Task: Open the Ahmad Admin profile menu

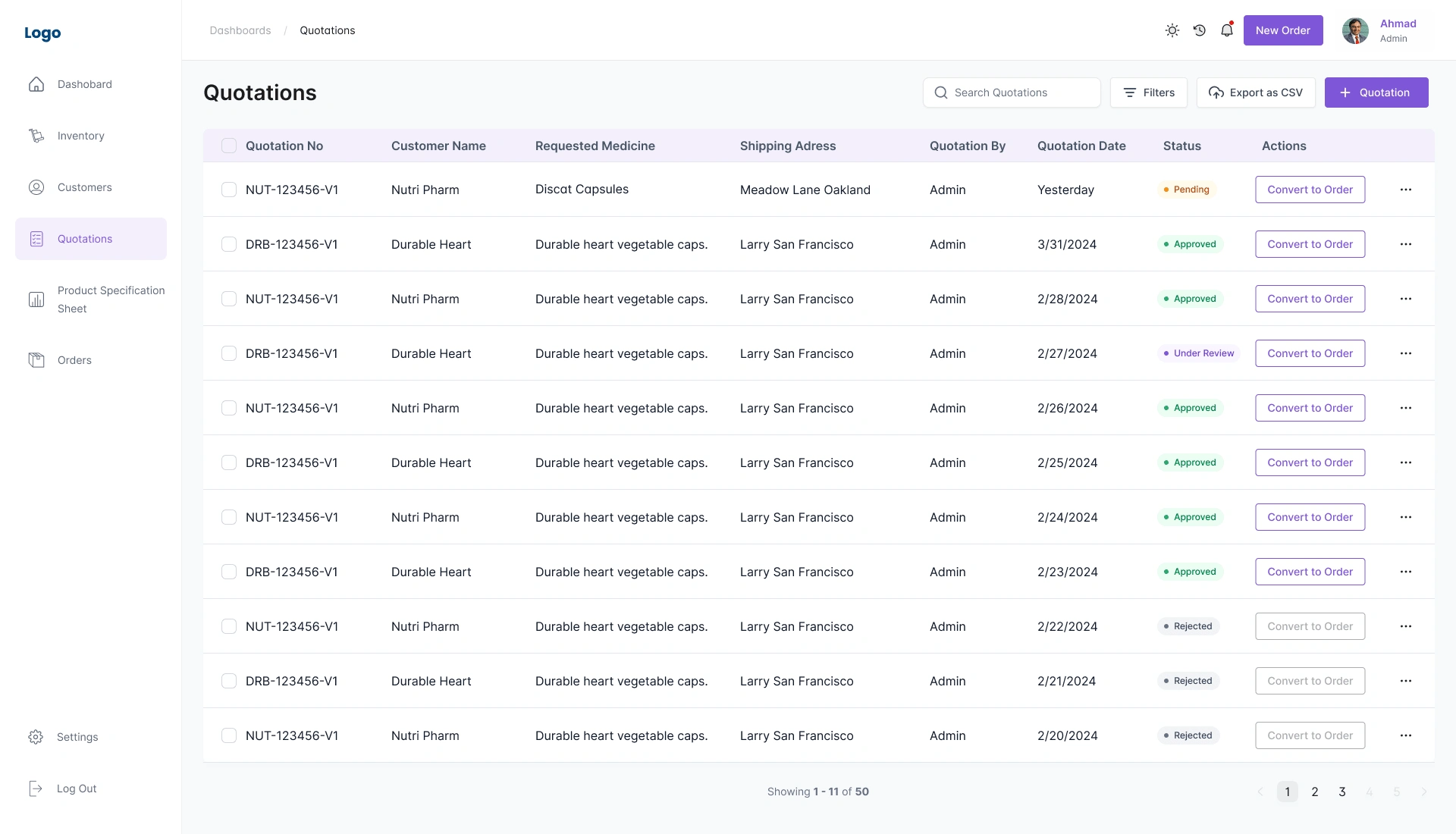Action: (x=1380, y=30)
